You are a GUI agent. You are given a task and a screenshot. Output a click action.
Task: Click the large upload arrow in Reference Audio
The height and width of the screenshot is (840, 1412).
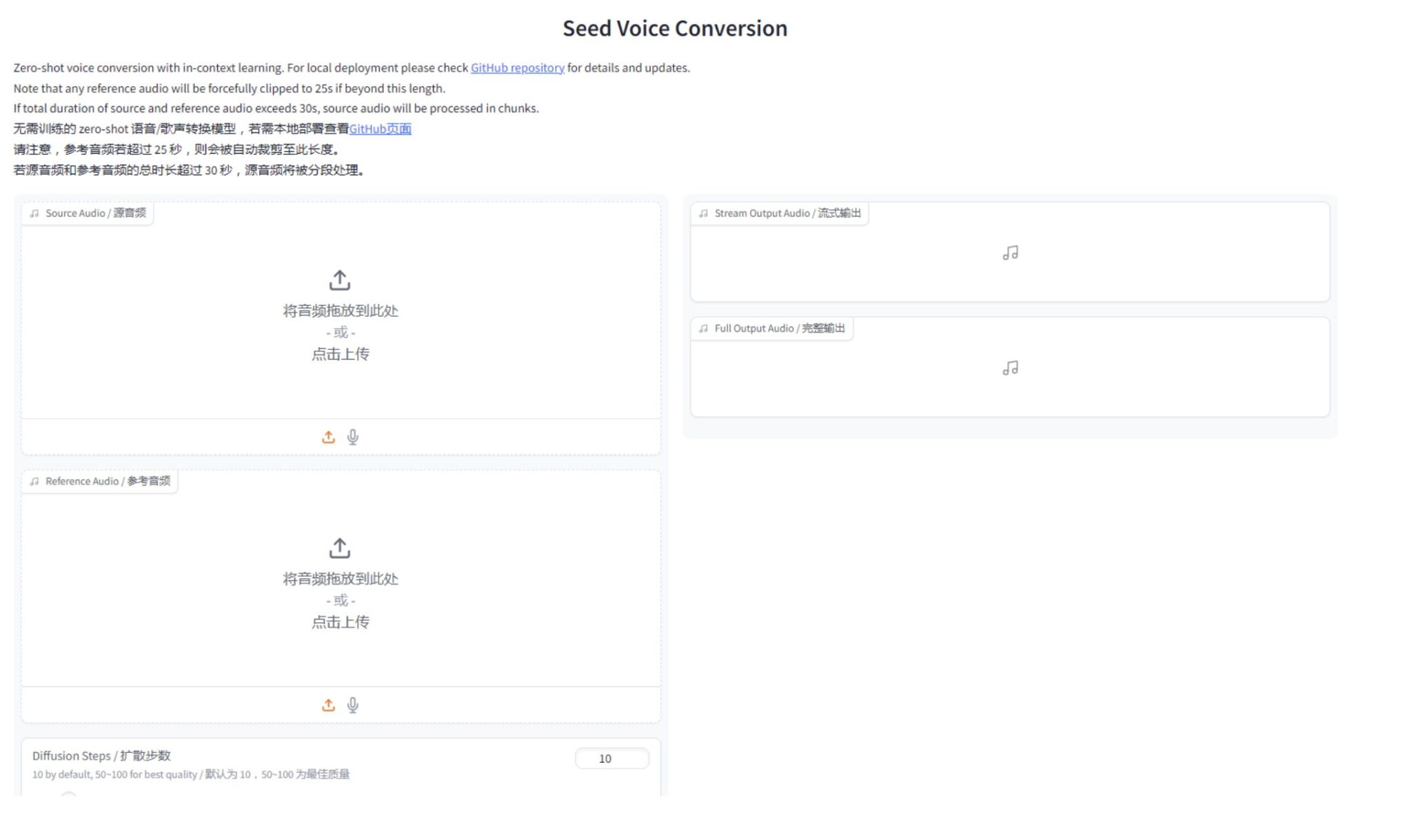pyautogui.click(x=339, y=549)
